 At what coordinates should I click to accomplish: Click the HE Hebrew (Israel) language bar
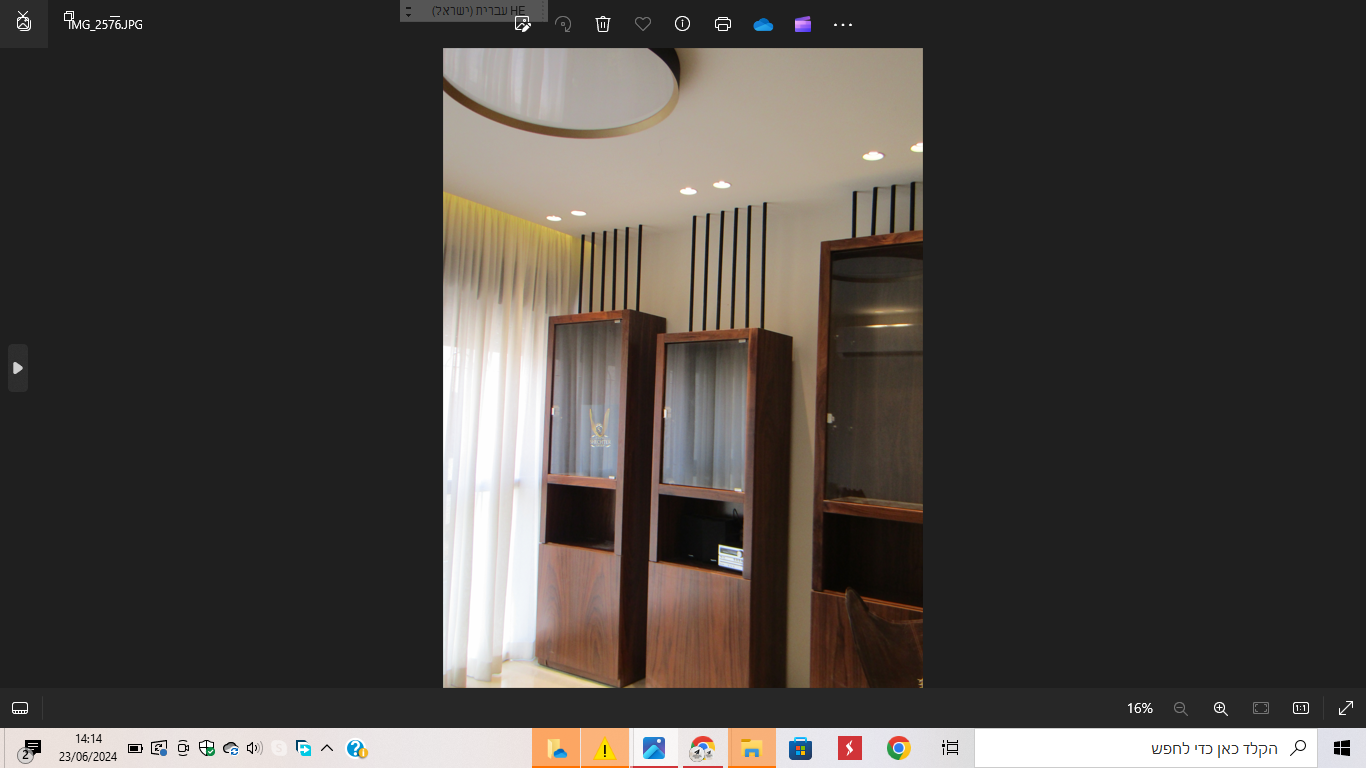click(478, 10)
